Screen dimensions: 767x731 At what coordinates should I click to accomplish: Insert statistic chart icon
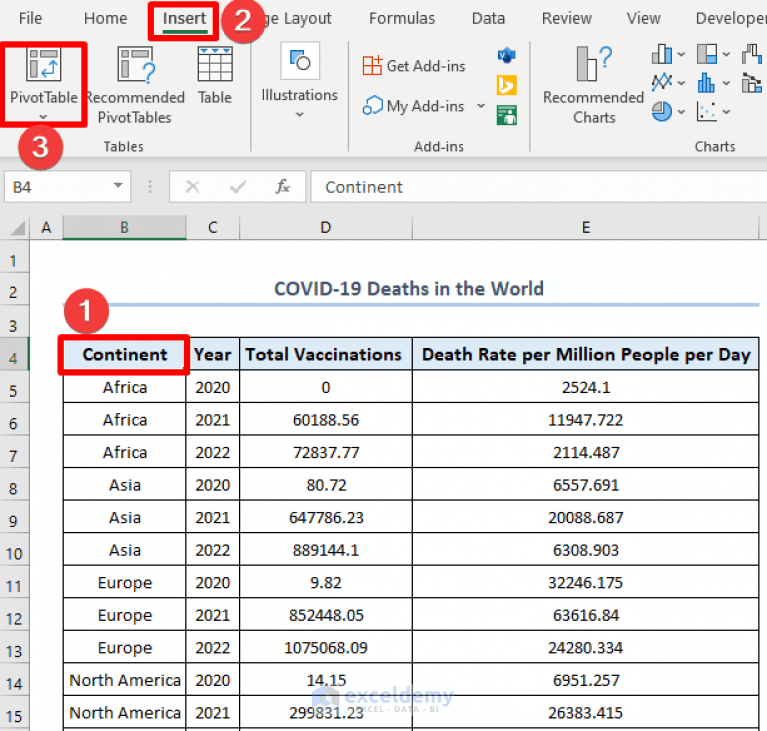[707, 82]
